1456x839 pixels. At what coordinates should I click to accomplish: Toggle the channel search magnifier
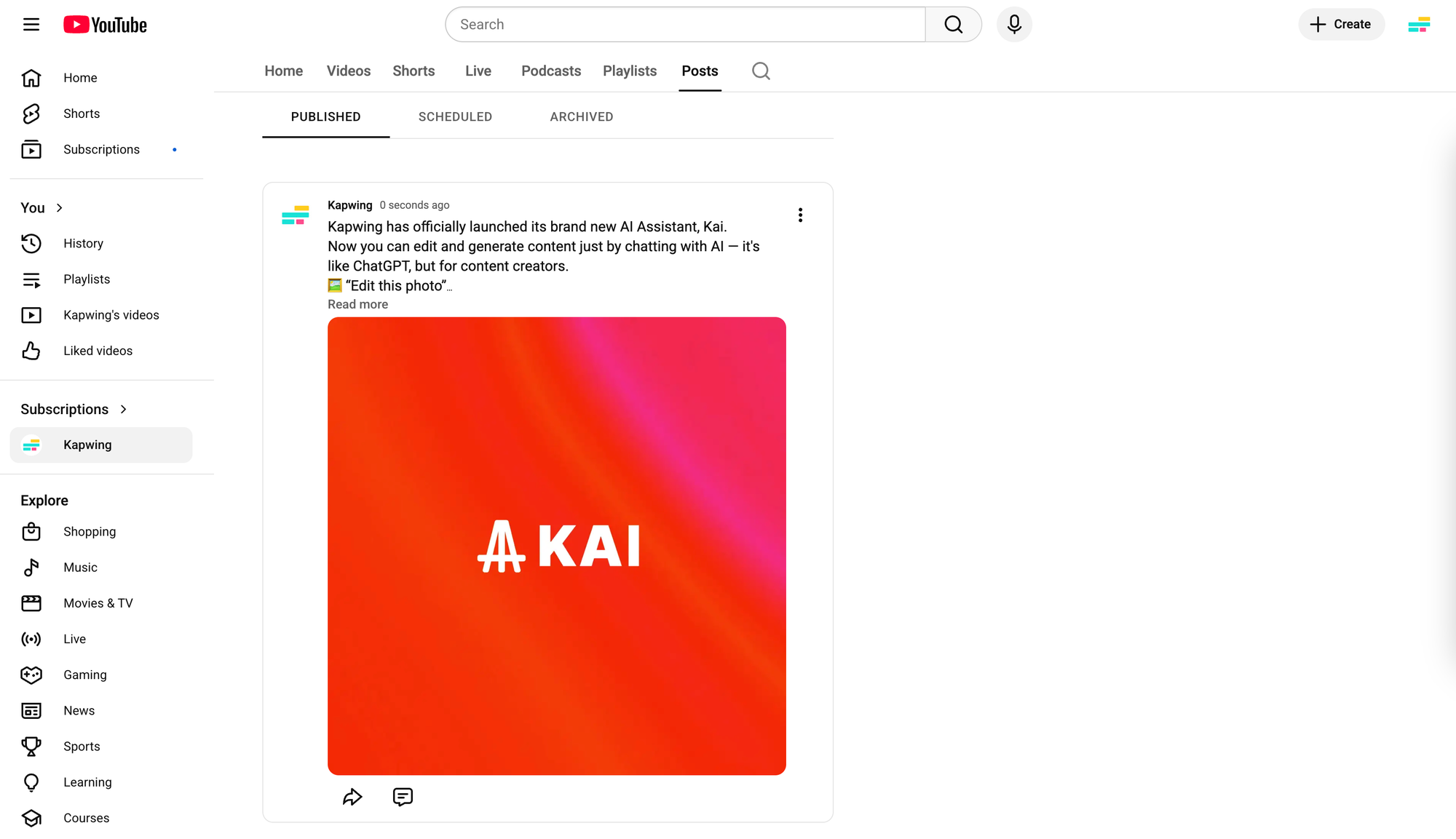[x=761, y=71]
